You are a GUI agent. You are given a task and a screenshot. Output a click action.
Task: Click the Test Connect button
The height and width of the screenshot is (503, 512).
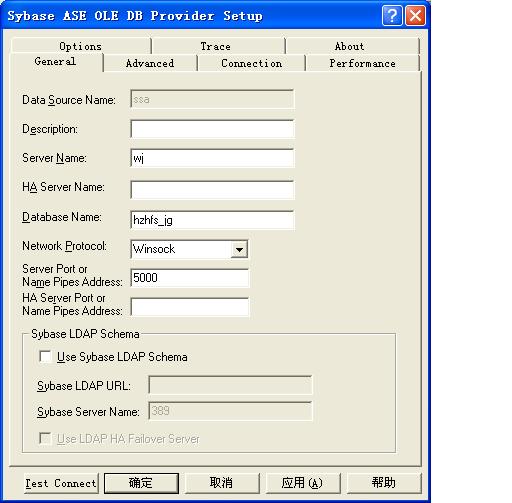tap(61, 483)
